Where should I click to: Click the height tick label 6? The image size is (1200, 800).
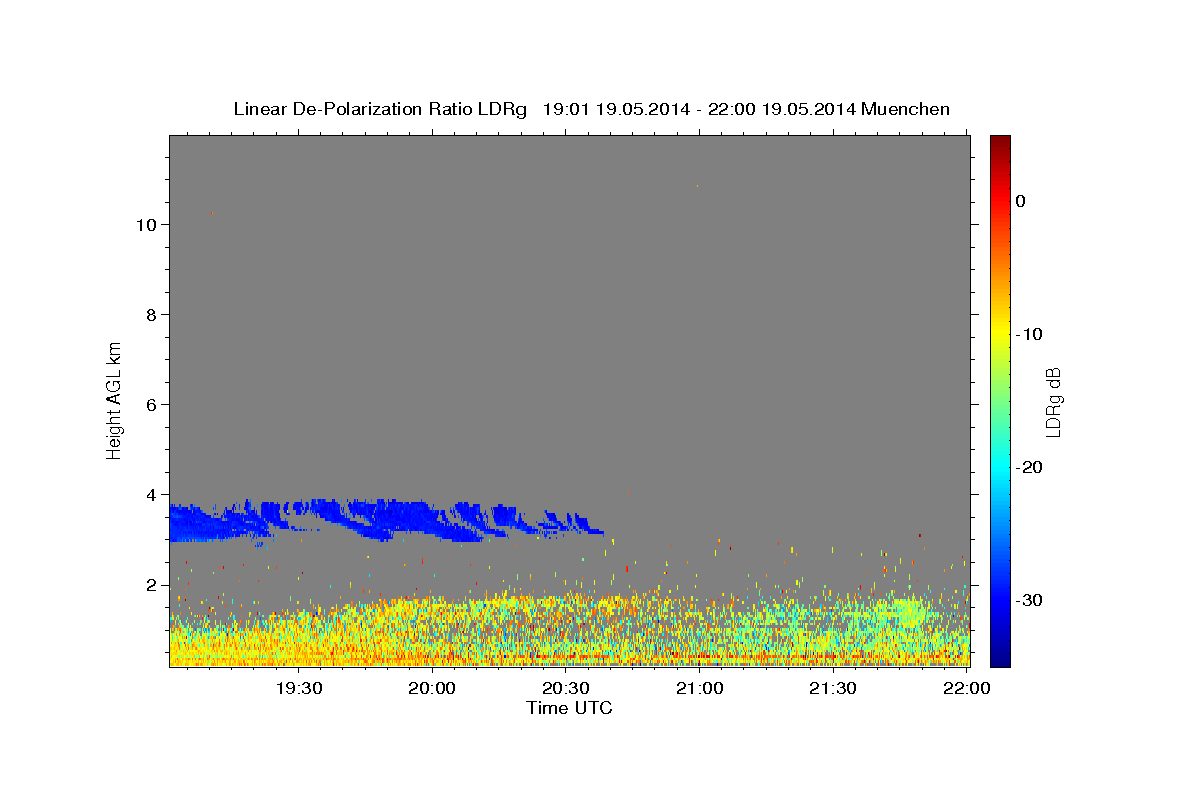152,404
